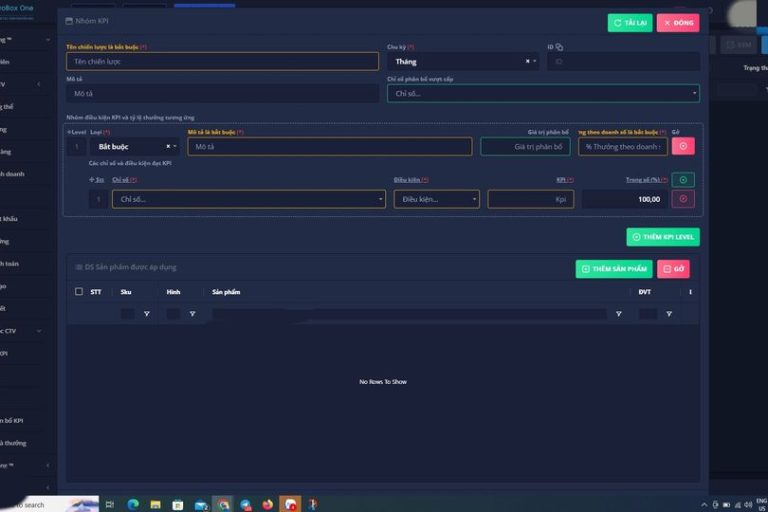768x512 pixels.
Task: Open the ĐVT column filter icon
Action: pyautogui.click(x=668, y=314)
